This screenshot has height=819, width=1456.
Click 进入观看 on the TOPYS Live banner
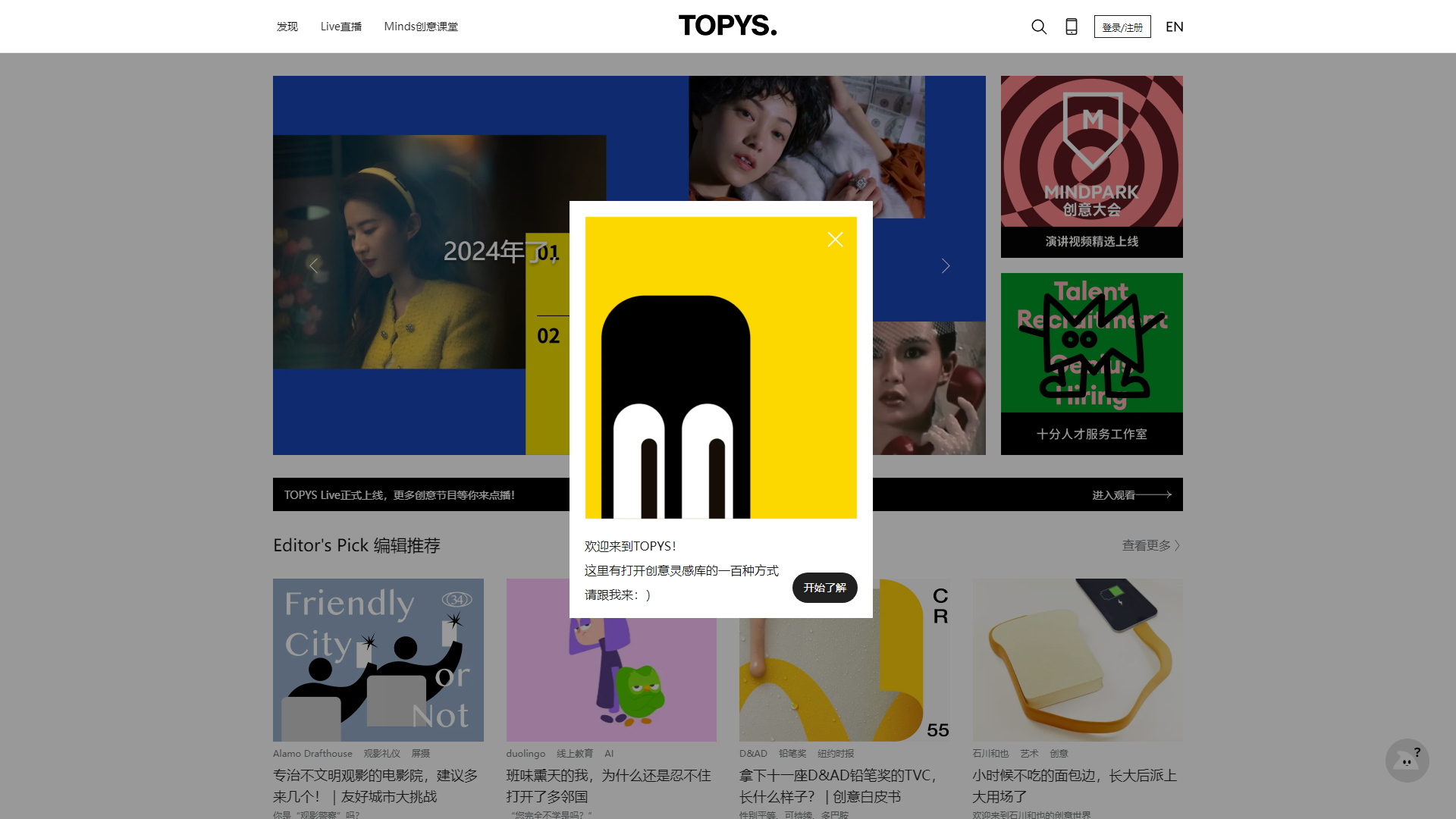click(1113, 494)
